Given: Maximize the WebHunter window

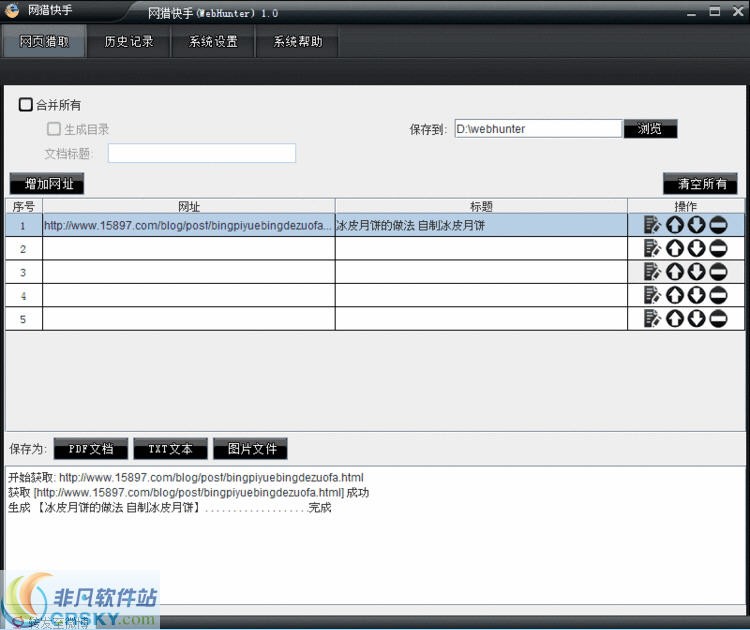Looking at the screenshot, I should point(715,11).
